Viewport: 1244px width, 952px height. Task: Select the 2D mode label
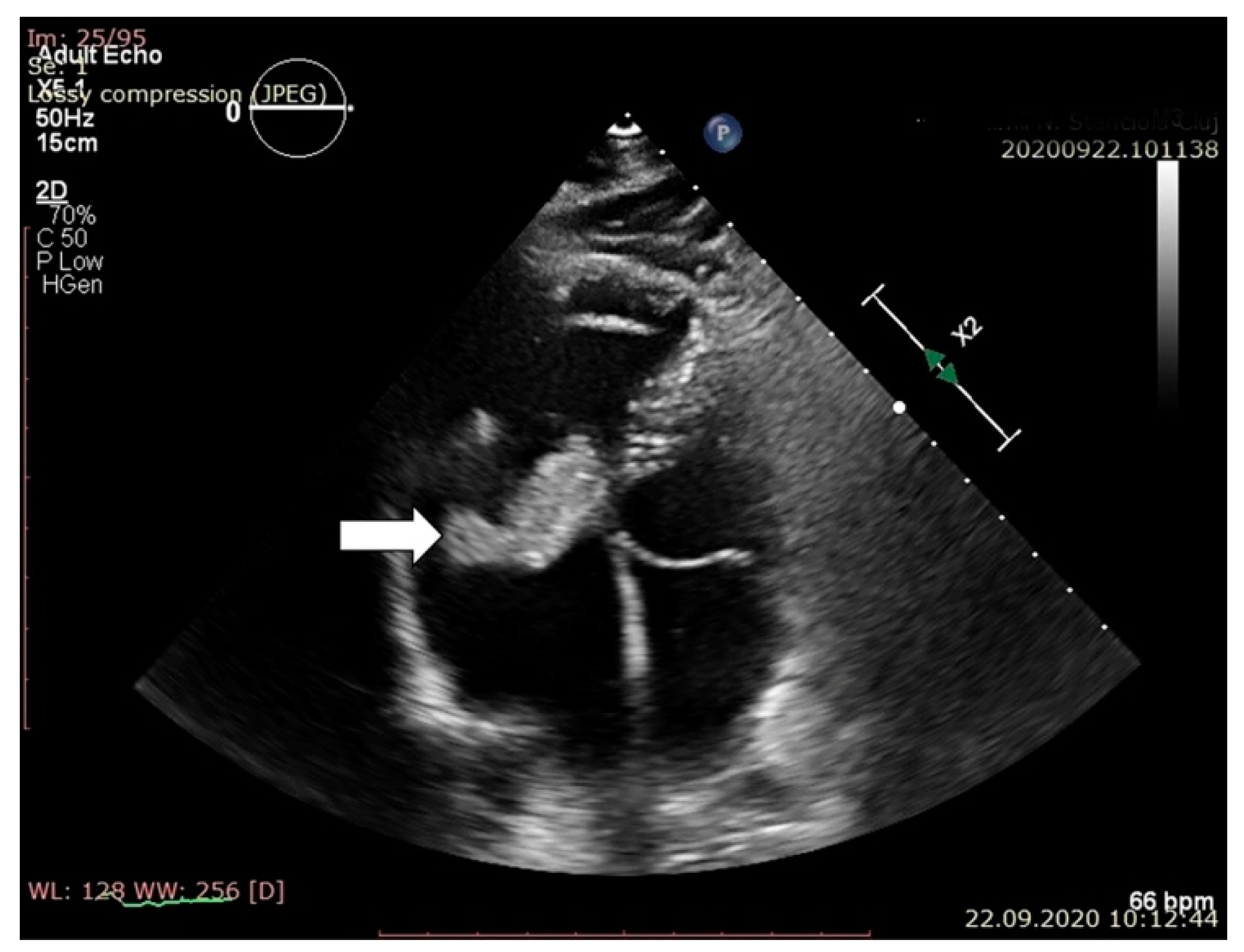coord(52,191)
